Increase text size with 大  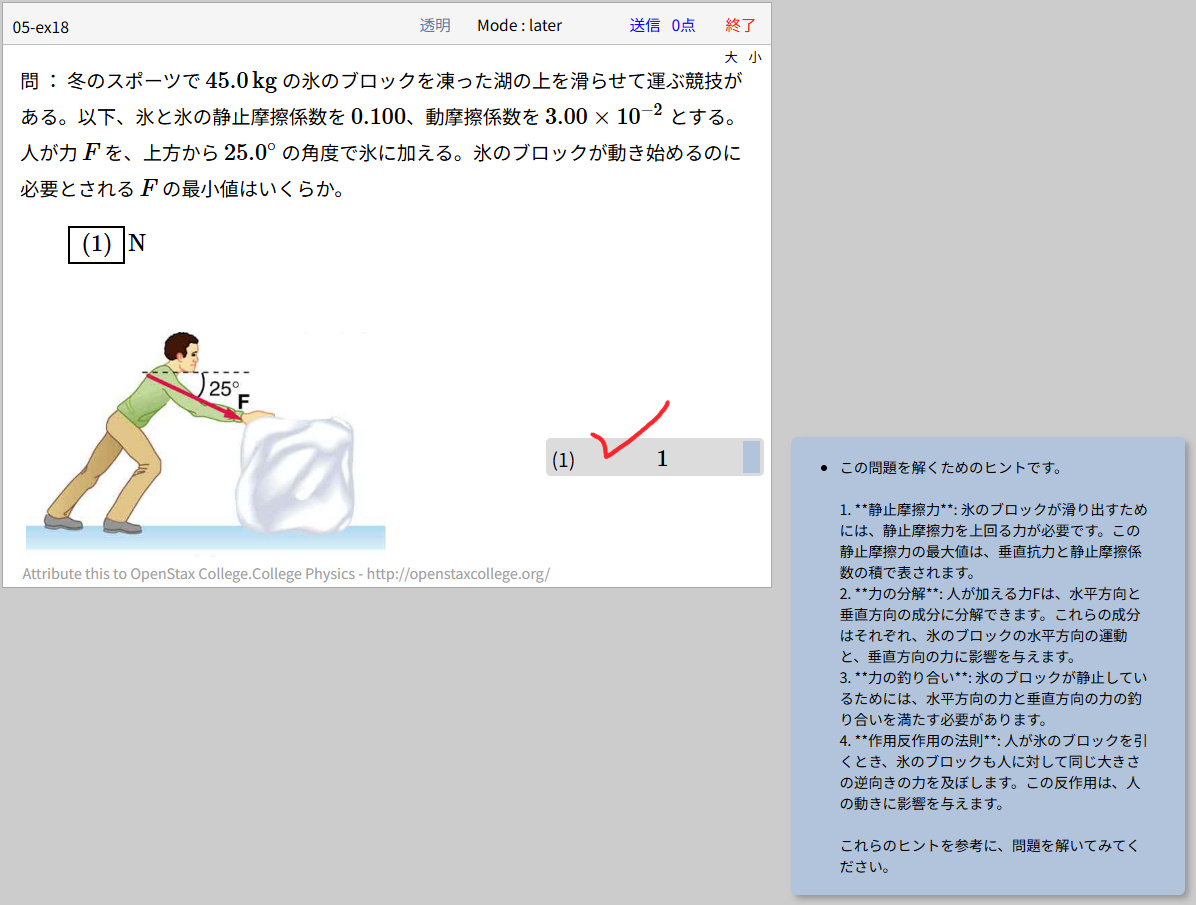[x=731, y=57]
